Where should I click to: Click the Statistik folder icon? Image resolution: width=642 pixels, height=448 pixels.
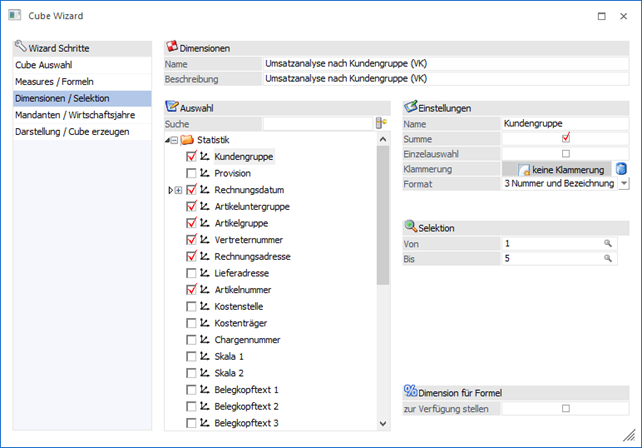[187, 140]
